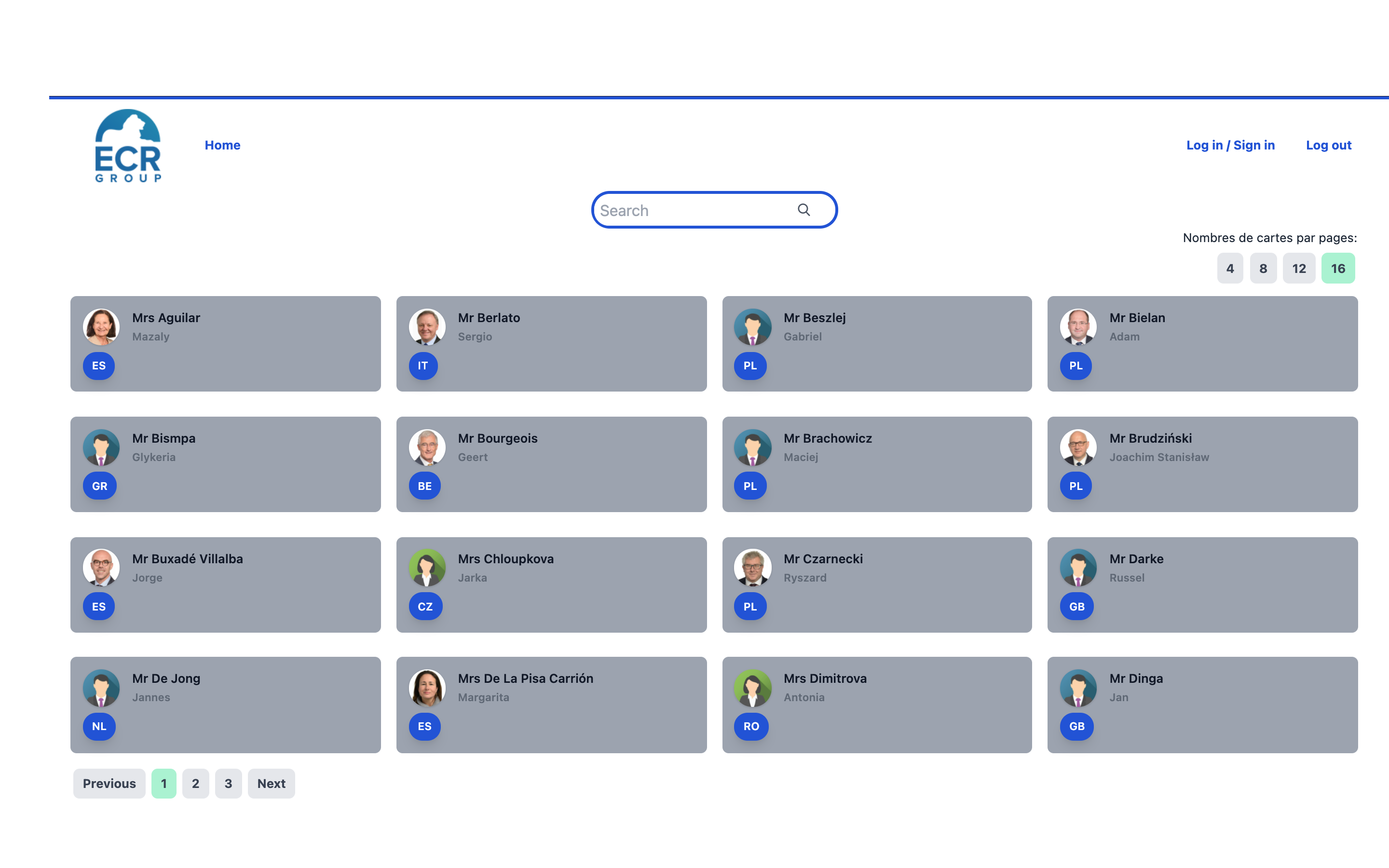Click the search magnifier icon
The width and height of the screenshot is (1389, 868).
803,210
